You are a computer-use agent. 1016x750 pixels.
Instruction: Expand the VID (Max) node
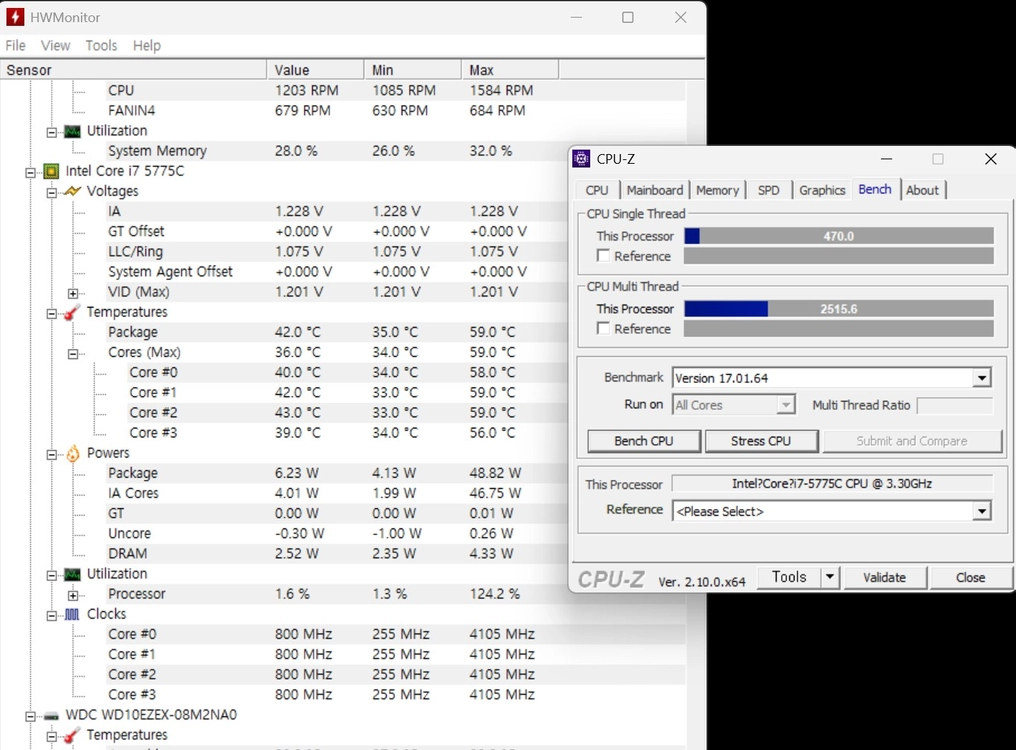tap(73, 293)
